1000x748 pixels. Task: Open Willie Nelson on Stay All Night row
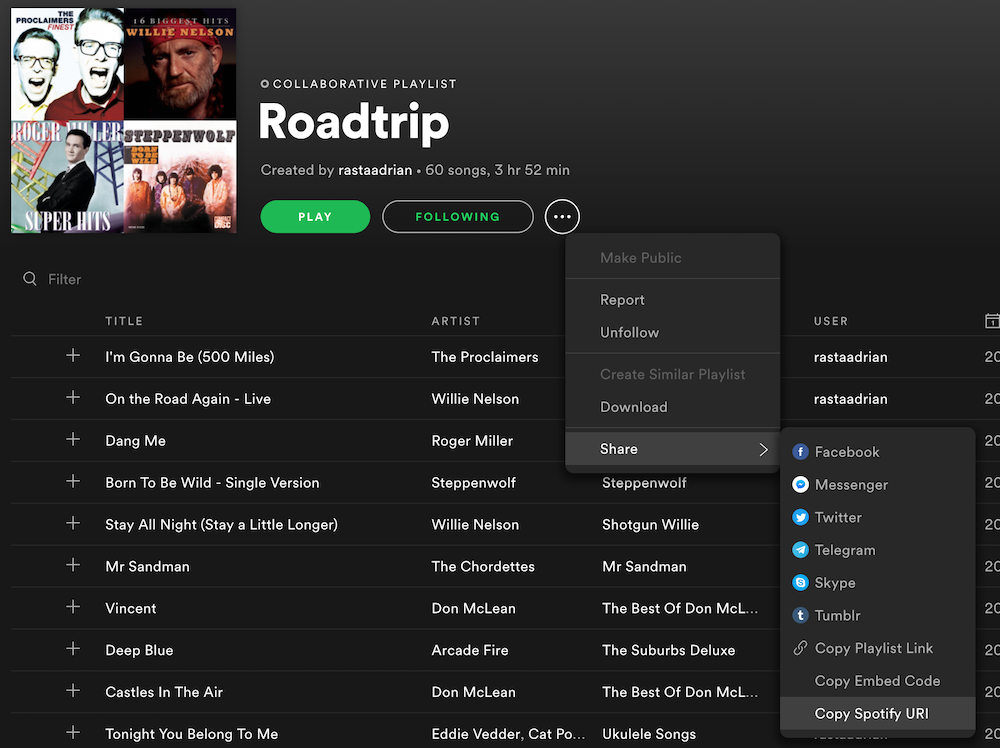475,525
